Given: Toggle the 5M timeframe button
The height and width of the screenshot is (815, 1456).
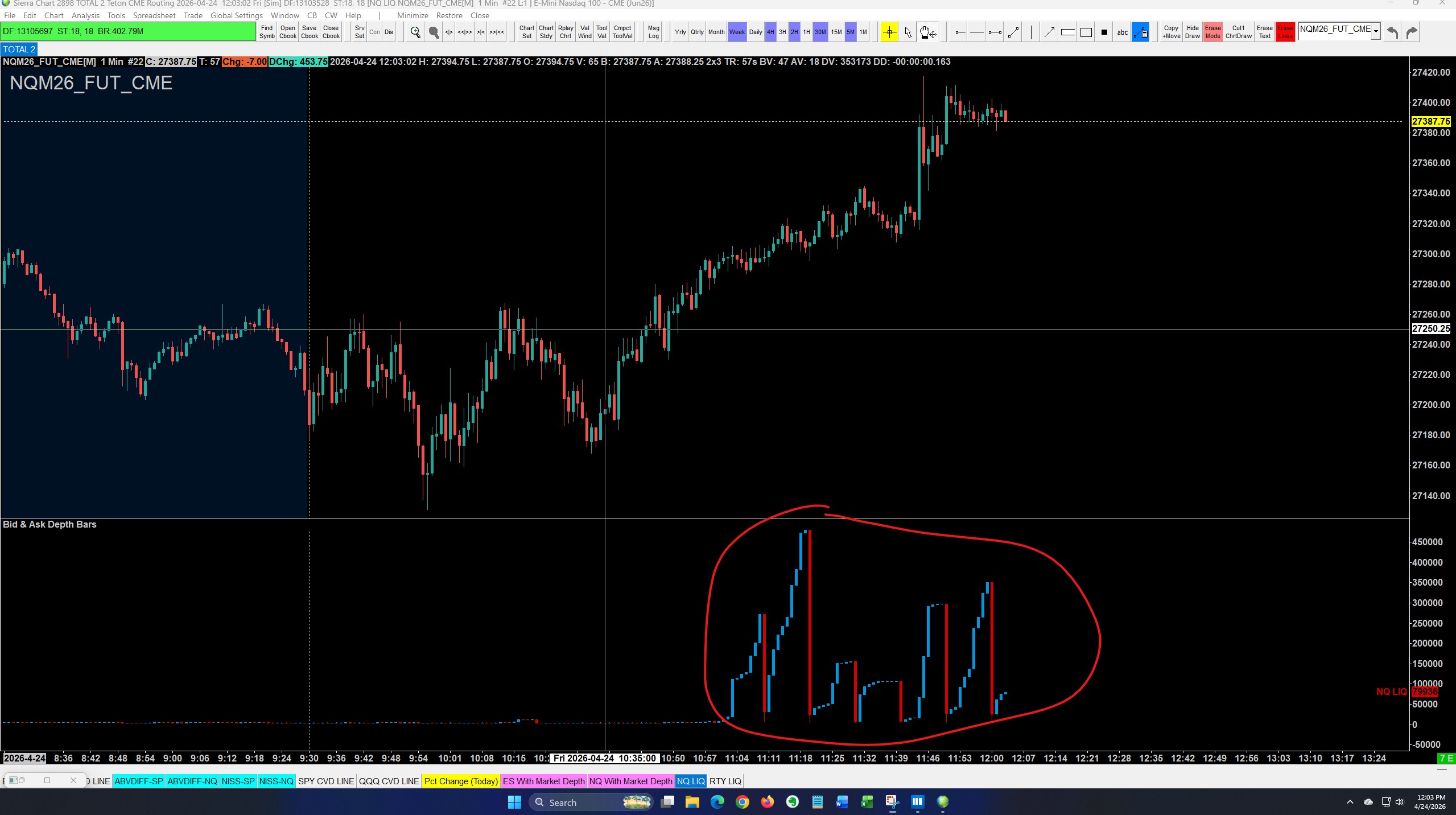Looking at the screenshot, I should [850, 32].
